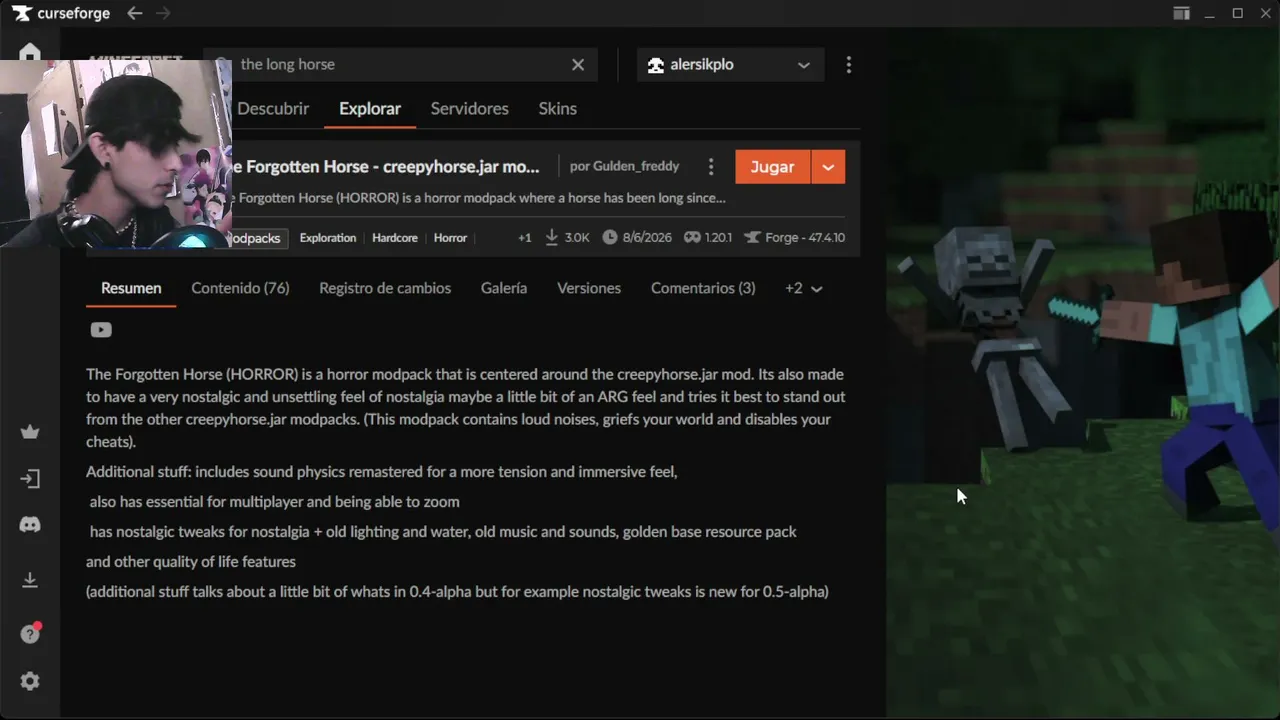The height and width of the screenshot is (720, 1280).
Task: Expand the +2 more tabs dropdown
Action: click(x=804, y=288)
